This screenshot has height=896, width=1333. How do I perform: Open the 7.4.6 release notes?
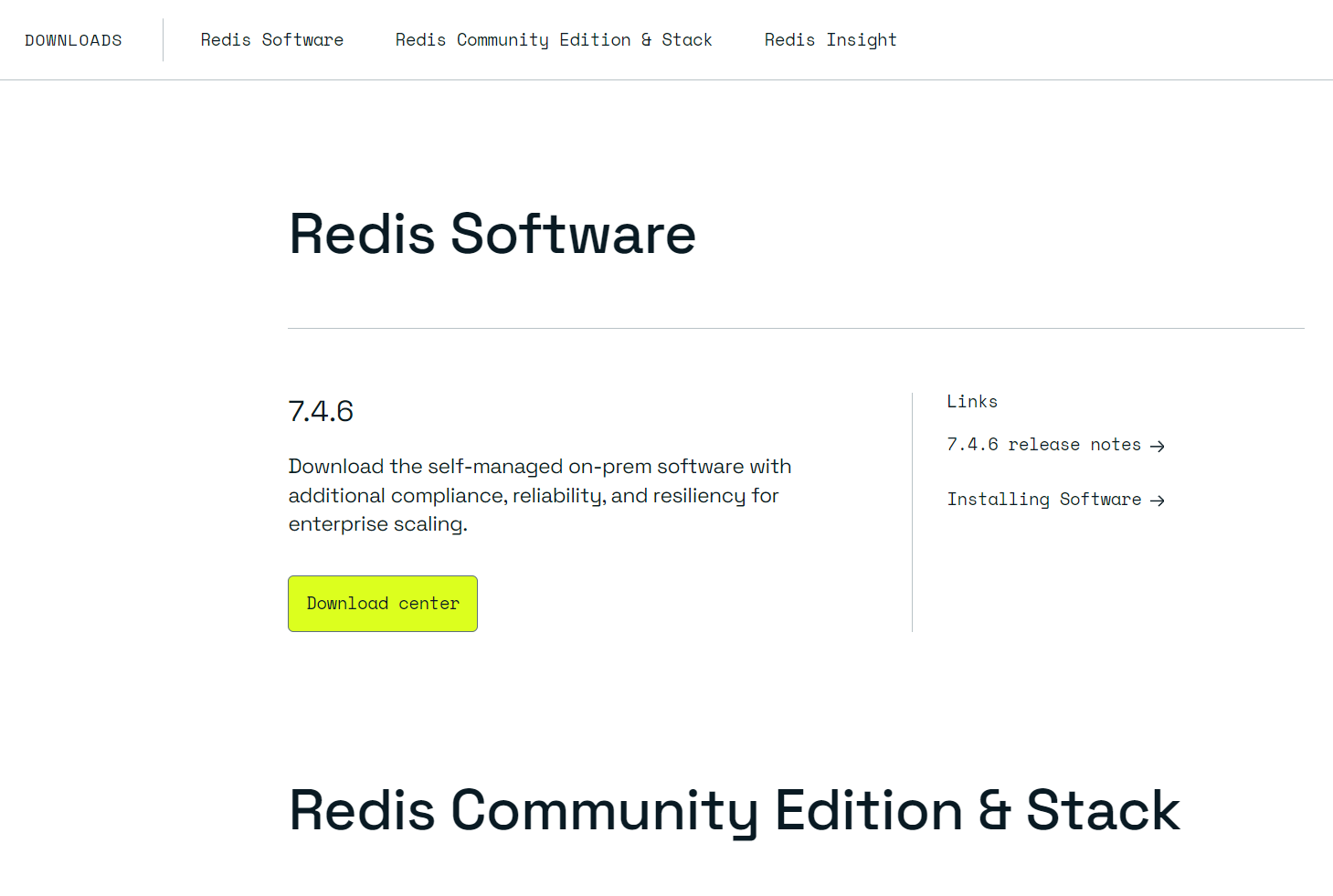[1043, 444]
